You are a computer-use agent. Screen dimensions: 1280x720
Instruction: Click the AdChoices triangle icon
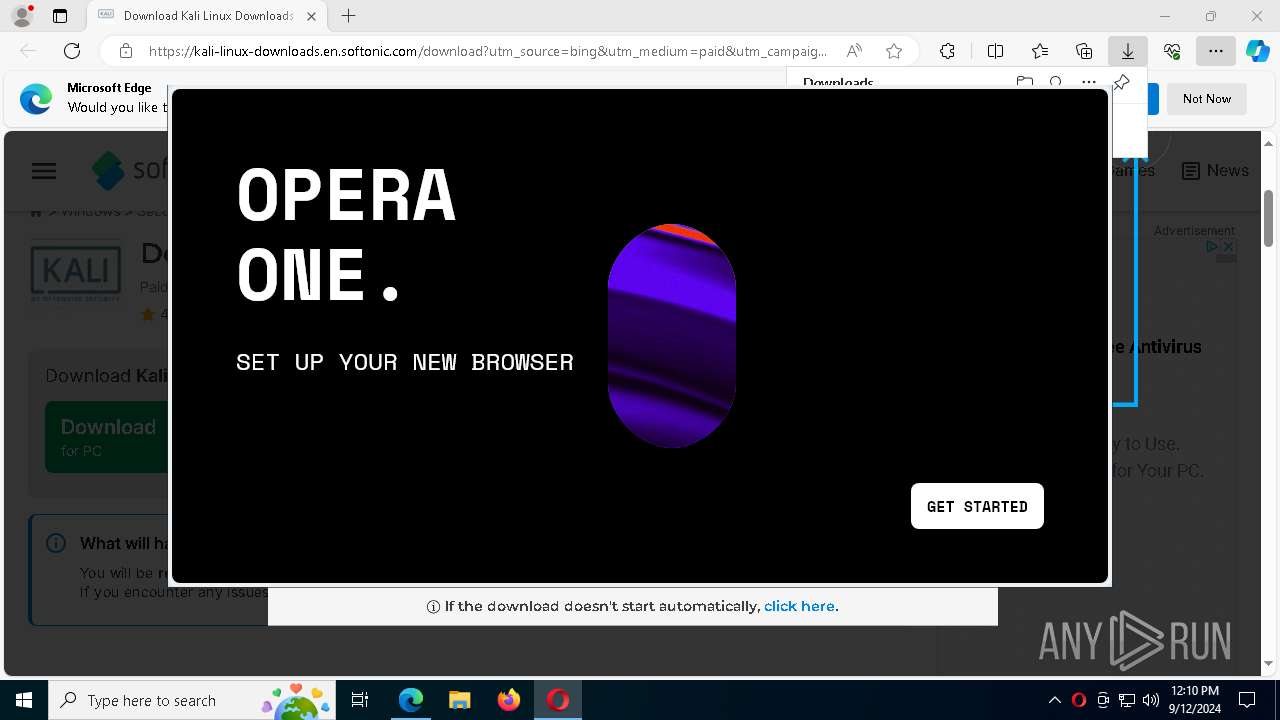[1212, 246]
